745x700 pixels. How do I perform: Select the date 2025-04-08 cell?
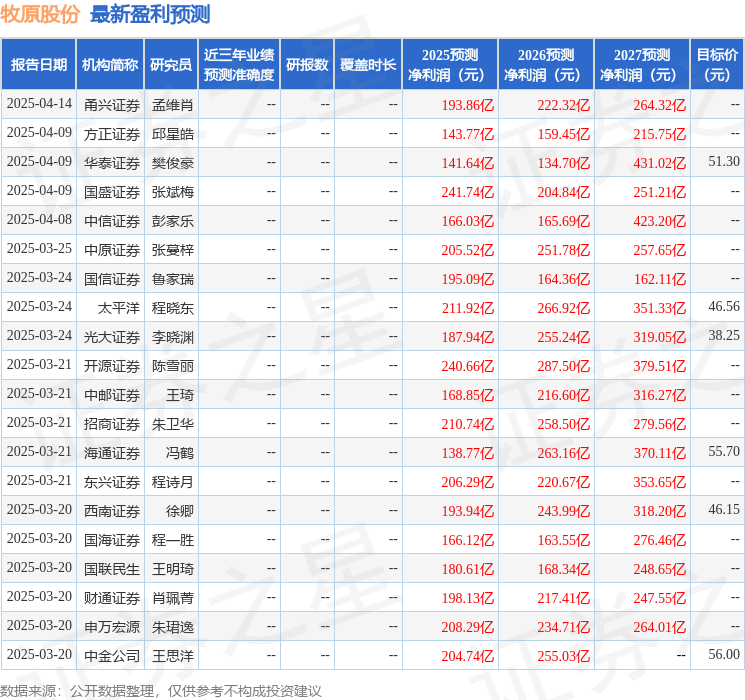(x=39, y=220)
